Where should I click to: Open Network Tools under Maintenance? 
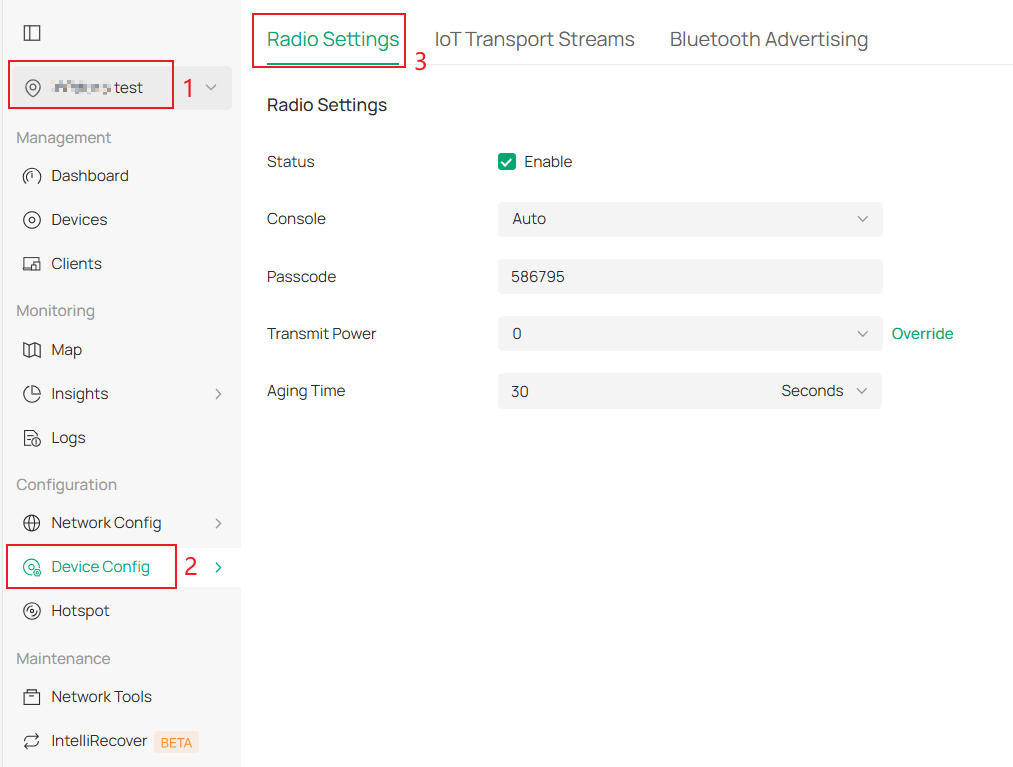tap(101, 696)
